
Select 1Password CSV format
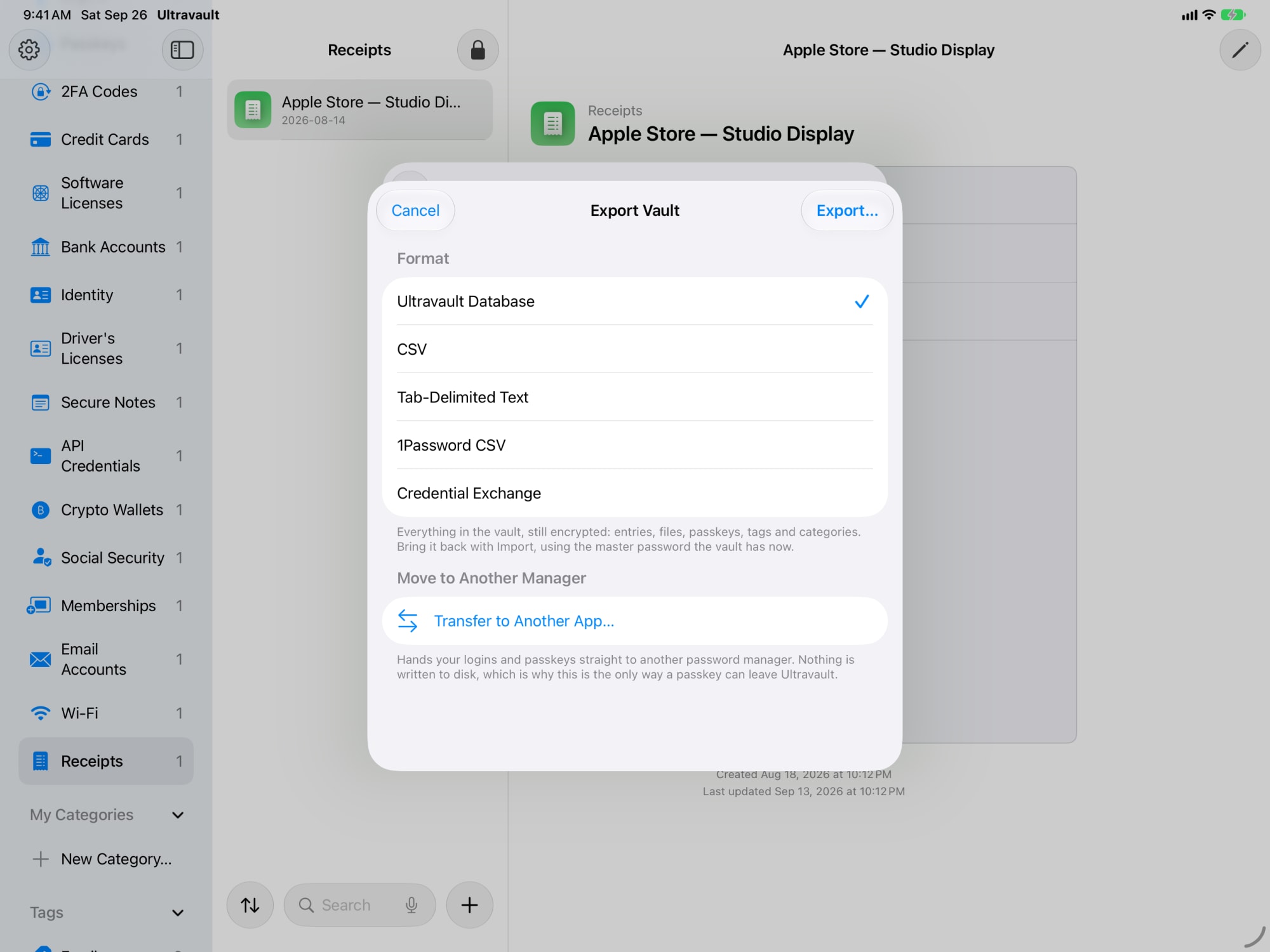(x=635, y=446)
